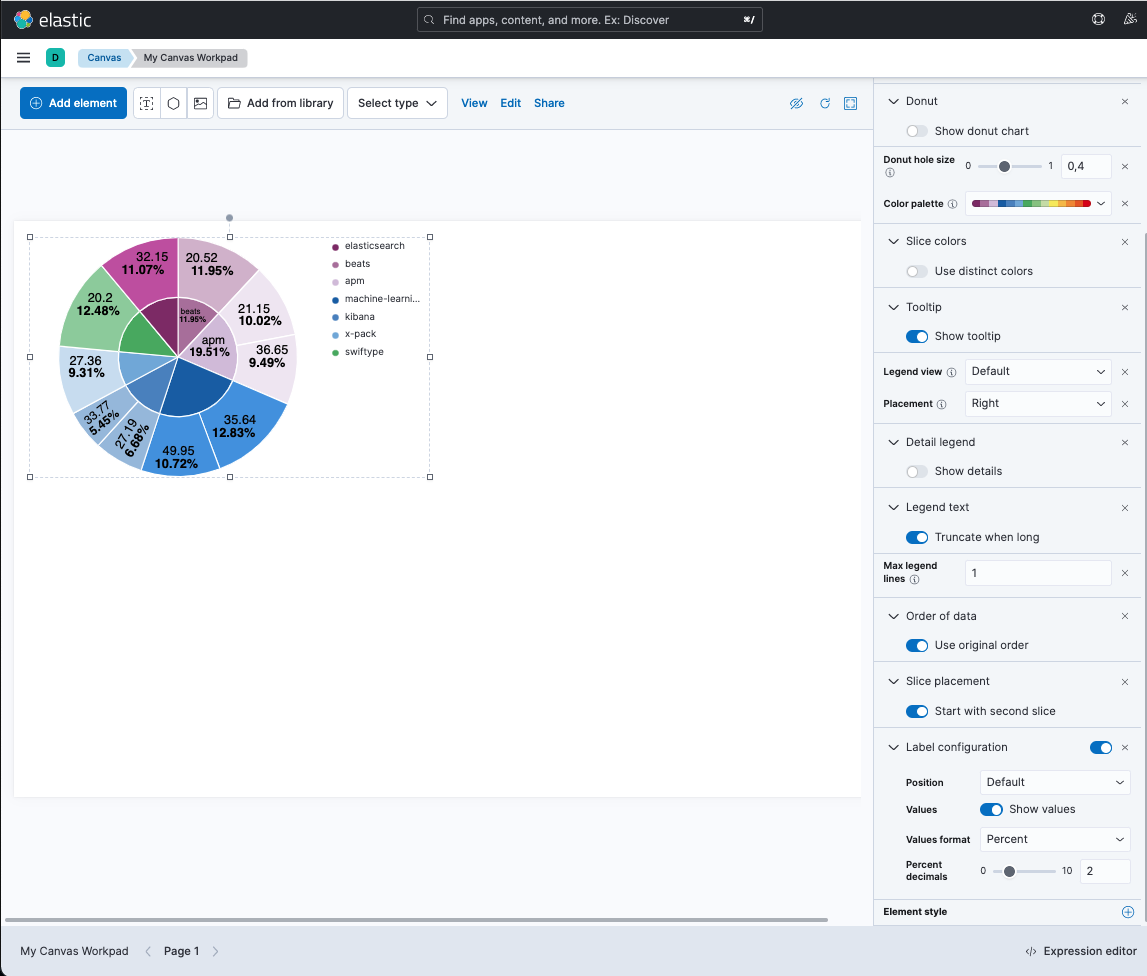
Task: Remove the Slice colors argument
Action: coord(1125,241)
